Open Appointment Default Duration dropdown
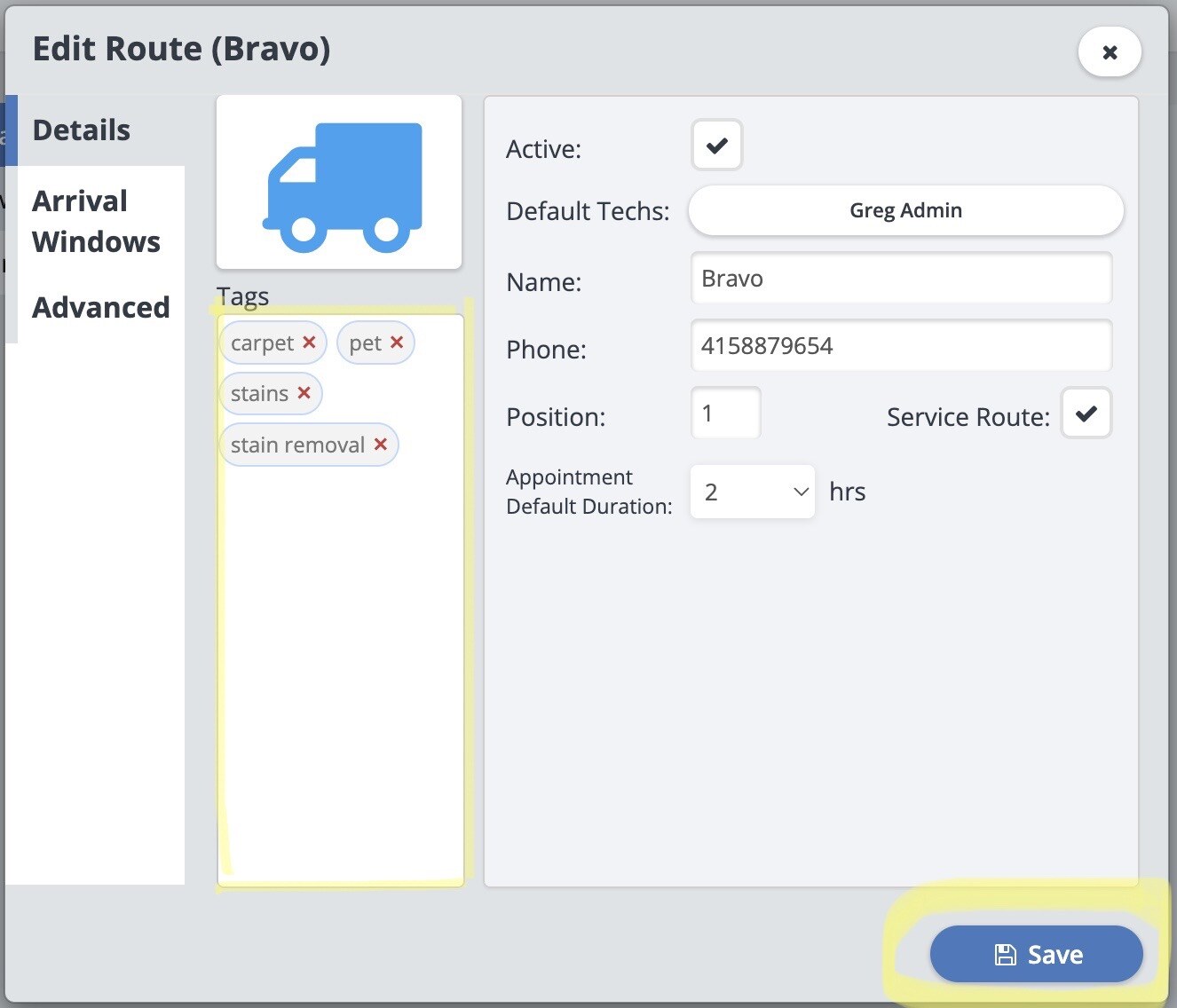1177x1008 pixels. 753,492
